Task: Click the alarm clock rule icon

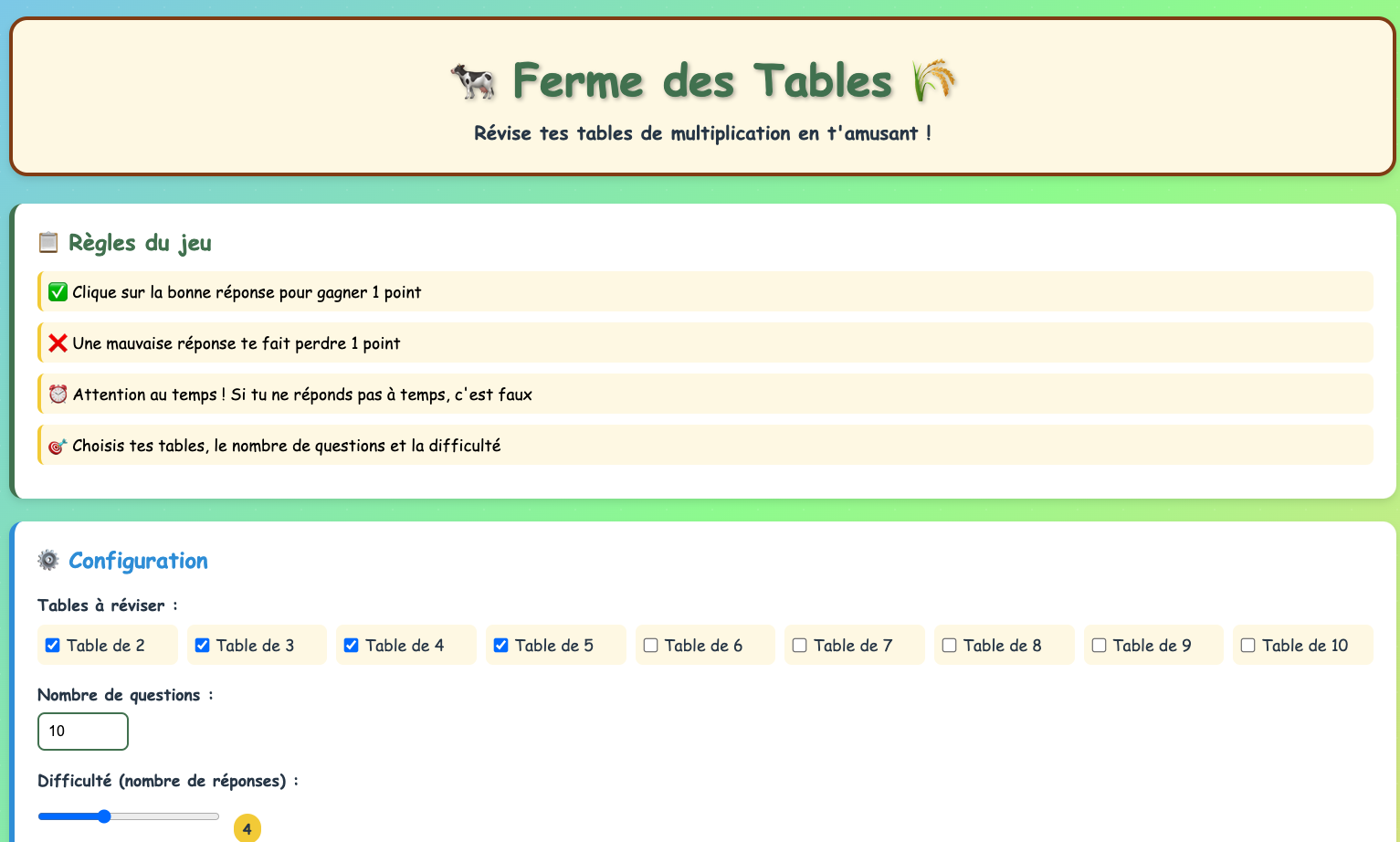Action: (x=58, y=395)
